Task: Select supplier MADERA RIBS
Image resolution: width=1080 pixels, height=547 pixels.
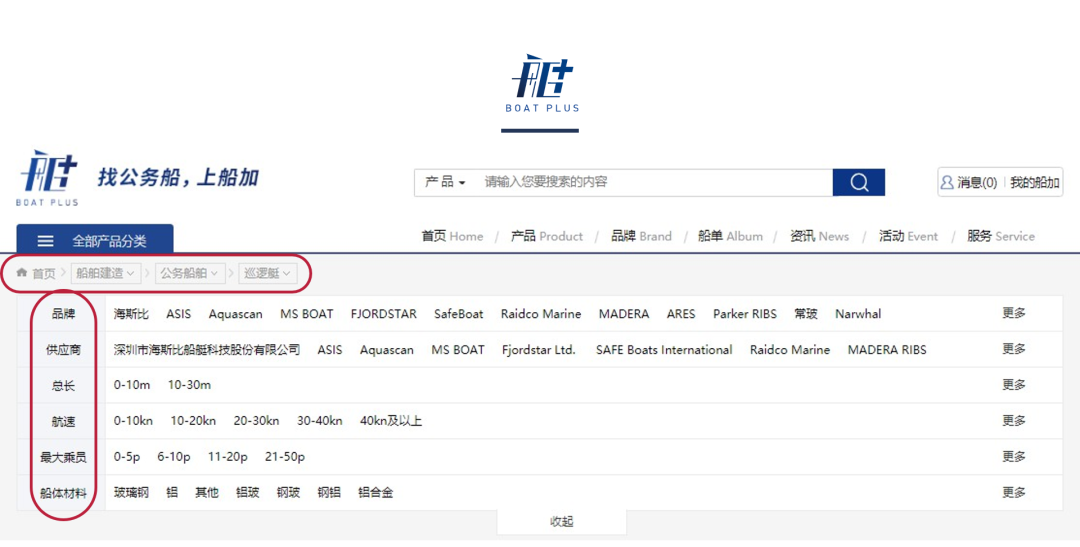Action: [887, 349]
